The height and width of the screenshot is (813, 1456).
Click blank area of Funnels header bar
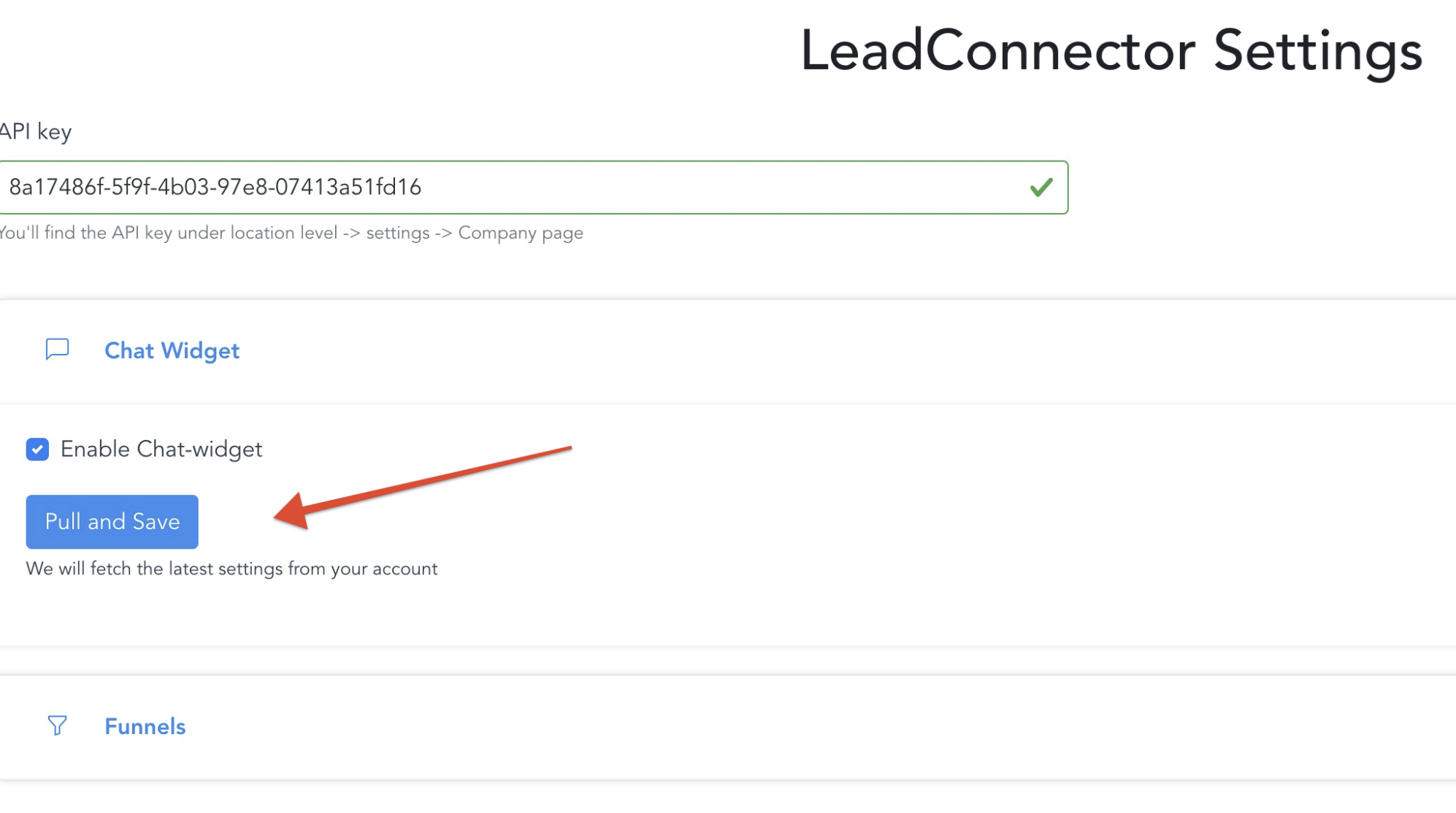click(x=803, y=727)
